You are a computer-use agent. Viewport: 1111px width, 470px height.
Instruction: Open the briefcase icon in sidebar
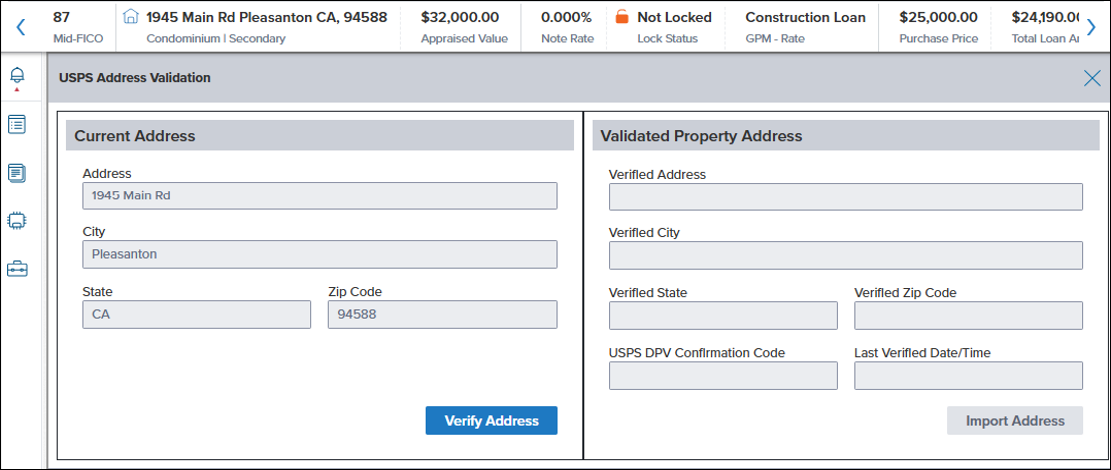click(17, 269)
